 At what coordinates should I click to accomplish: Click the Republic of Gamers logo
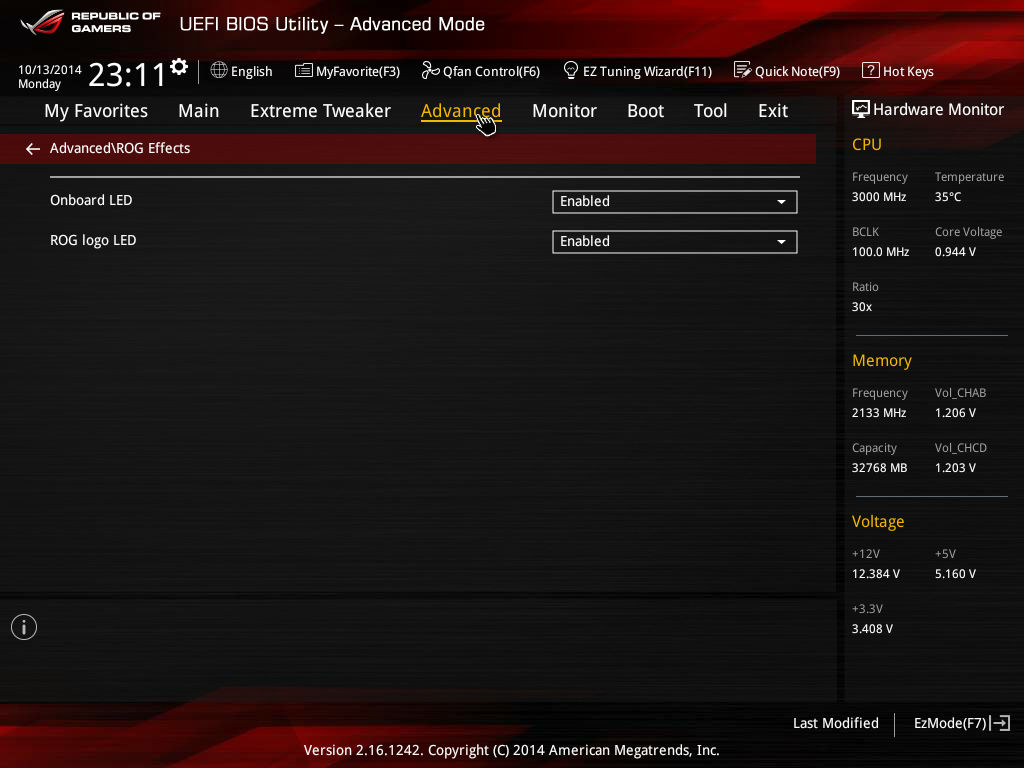click(x=90, y=23)
